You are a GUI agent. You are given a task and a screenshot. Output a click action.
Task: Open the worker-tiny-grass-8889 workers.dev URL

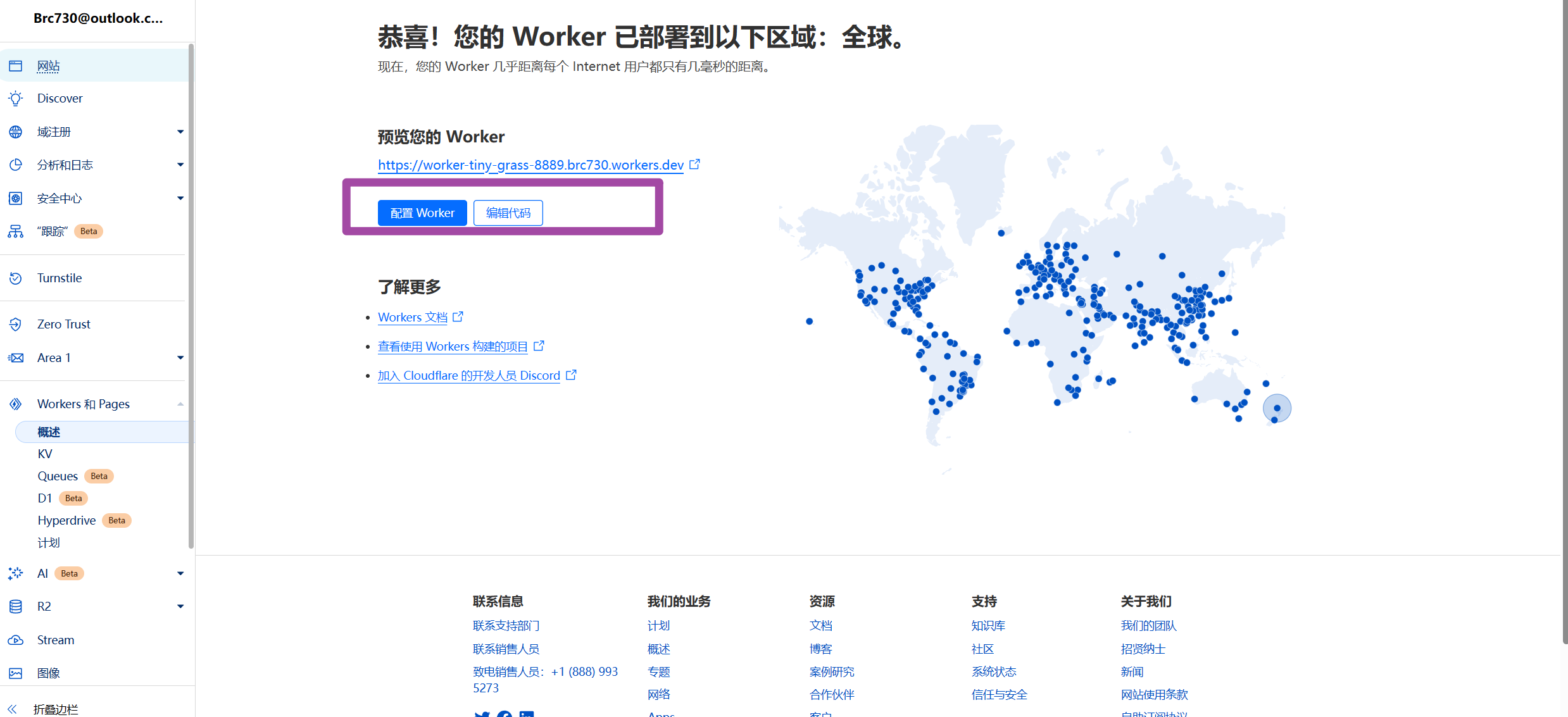530,165
